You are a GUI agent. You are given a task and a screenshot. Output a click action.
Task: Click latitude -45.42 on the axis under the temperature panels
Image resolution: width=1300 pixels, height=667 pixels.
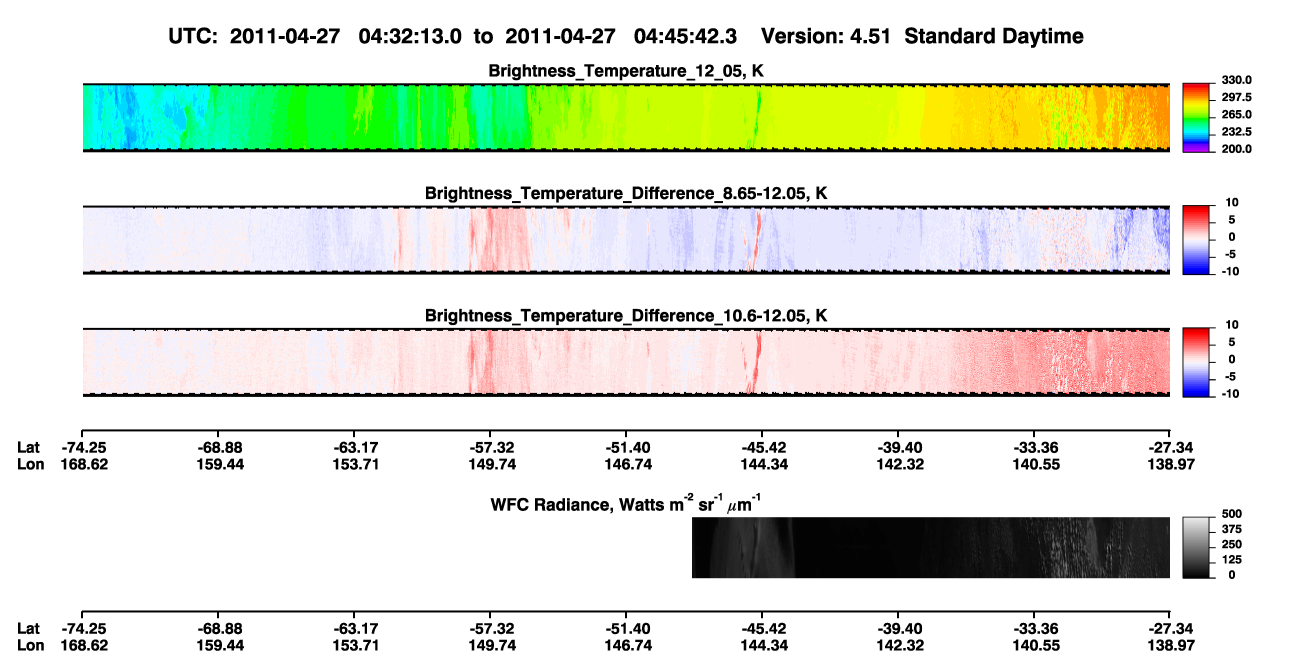click(x=762, y=448)
